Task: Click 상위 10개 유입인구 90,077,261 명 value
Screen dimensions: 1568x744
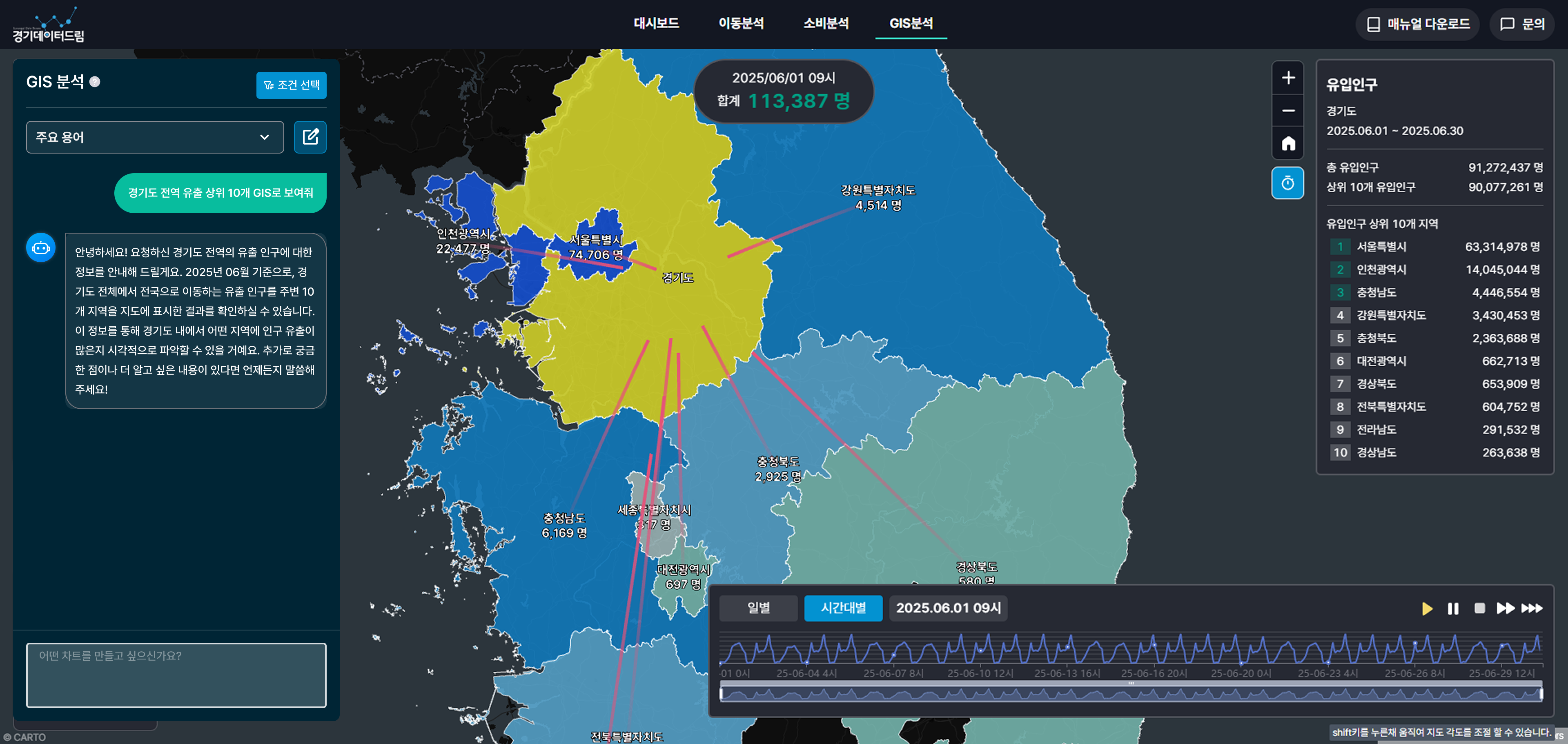Action: 1505,187
